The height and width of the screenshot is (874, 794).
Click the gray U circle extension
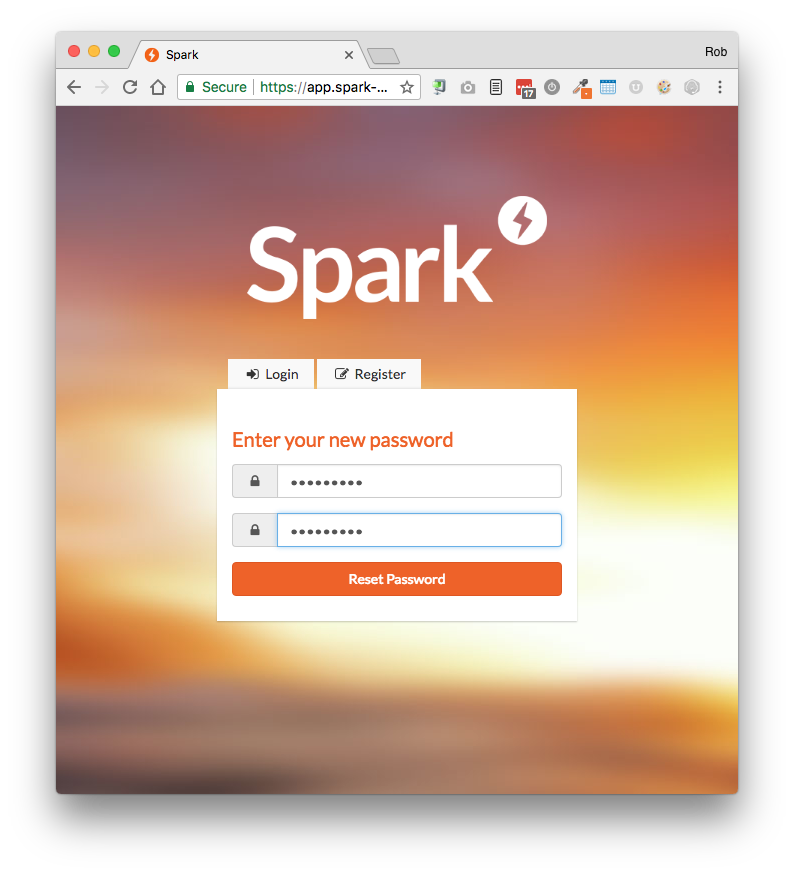(x=636, y=87)
